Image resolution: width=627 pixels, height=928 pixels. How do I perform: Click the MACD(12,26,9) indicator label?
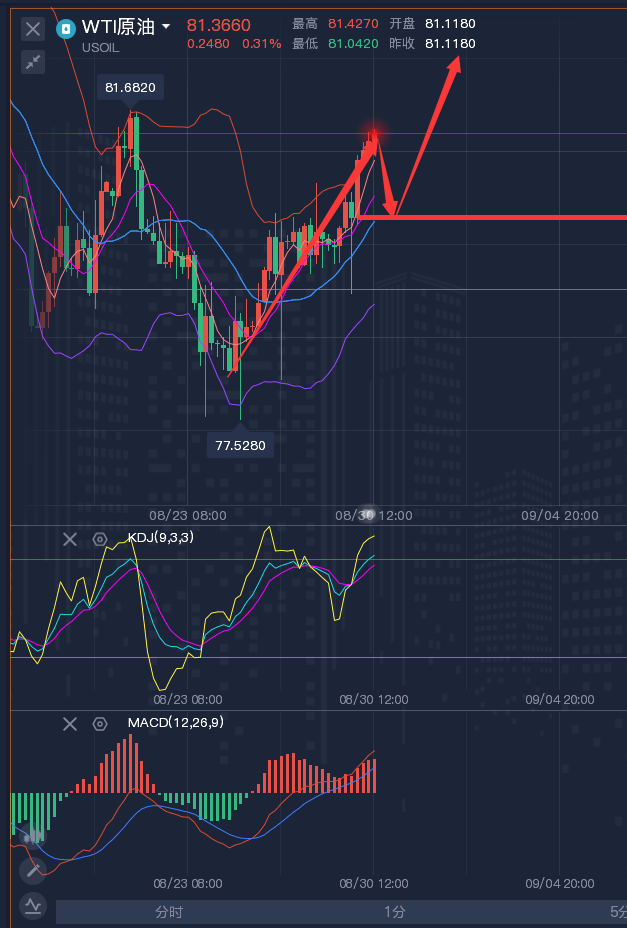[175, 722]
